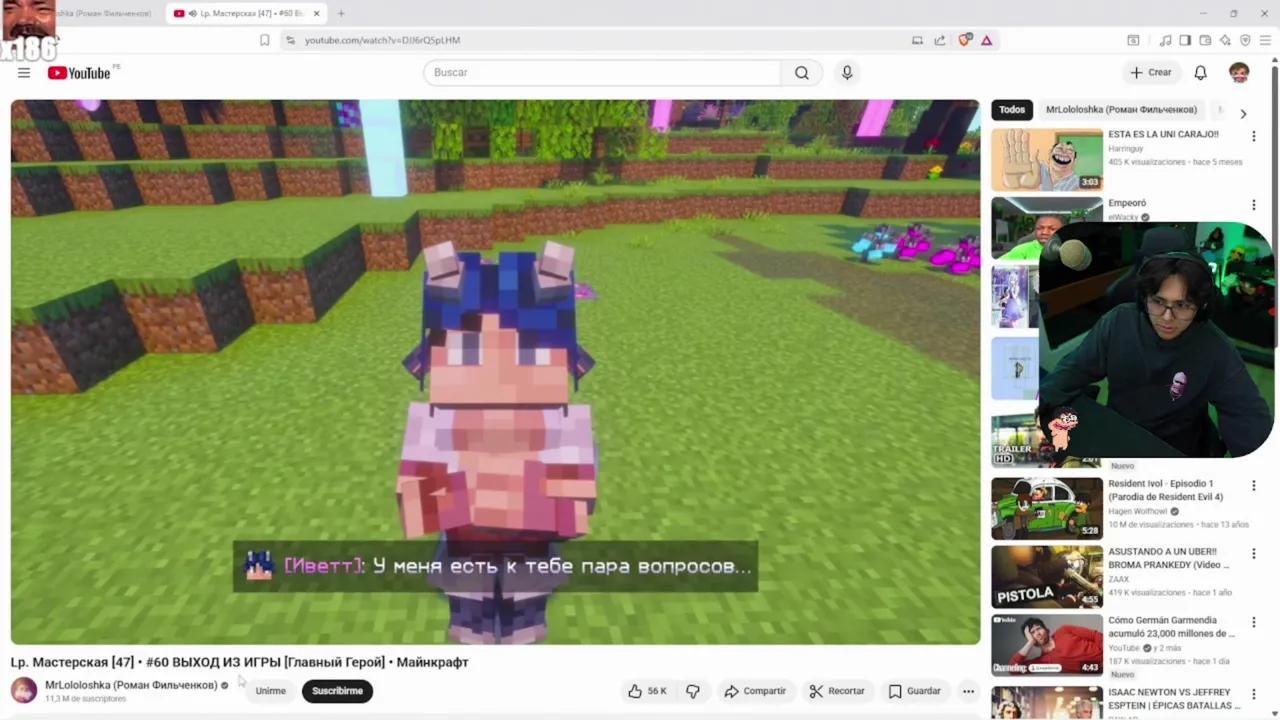The image size is (1280, 720).
Task: Open options for ISAAC NEWTON VS JEFFREY video
Action: [1253, 694]
